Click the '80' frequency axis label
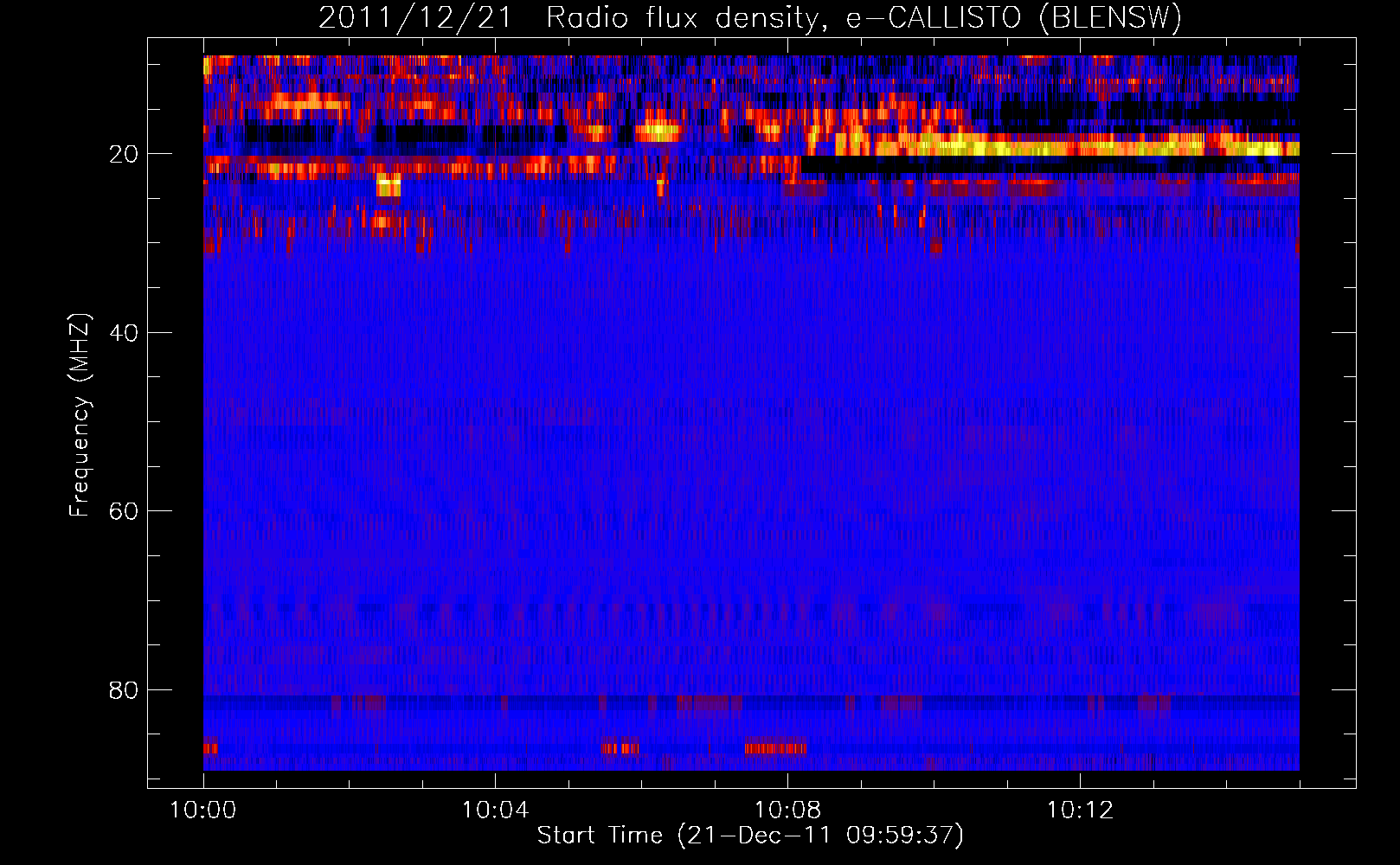 click(124, 690)
